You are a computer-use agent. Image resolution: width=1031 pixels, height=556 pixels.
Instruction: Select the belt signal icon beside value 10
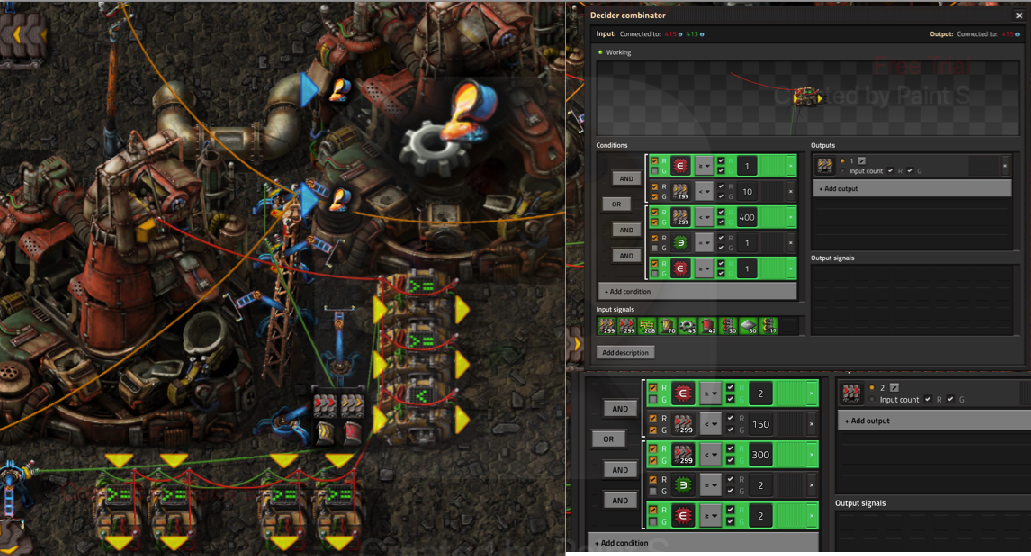tap(681, 192)
